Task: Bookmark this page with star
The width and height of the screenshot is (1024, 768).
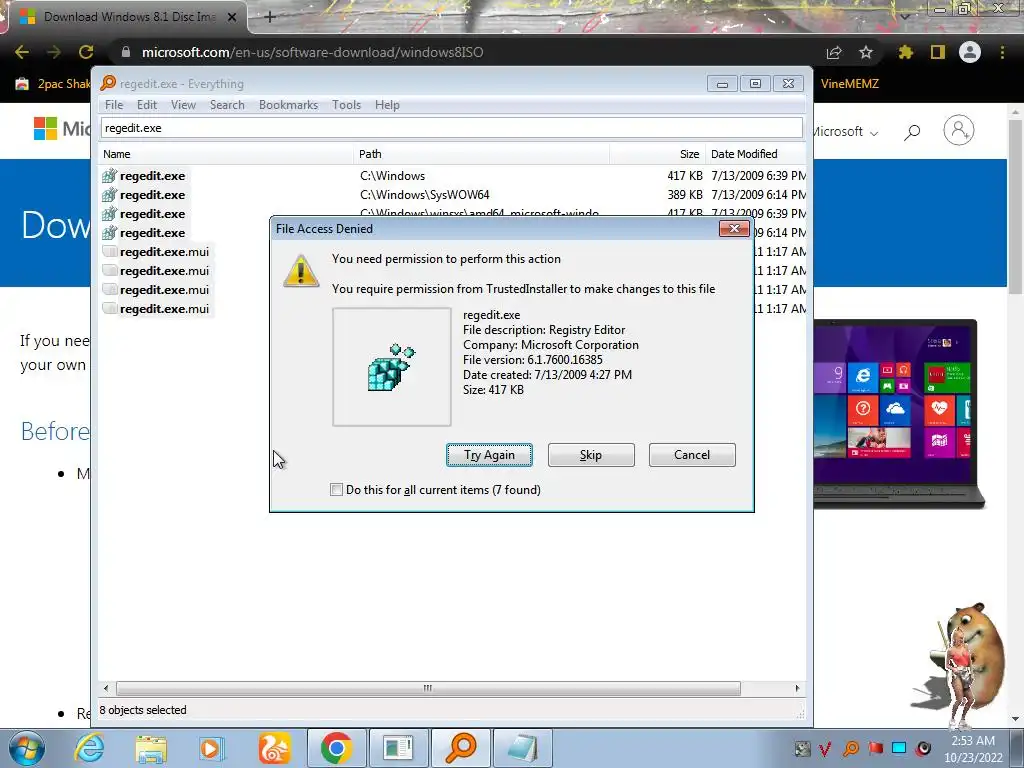Action: (866, 52)
